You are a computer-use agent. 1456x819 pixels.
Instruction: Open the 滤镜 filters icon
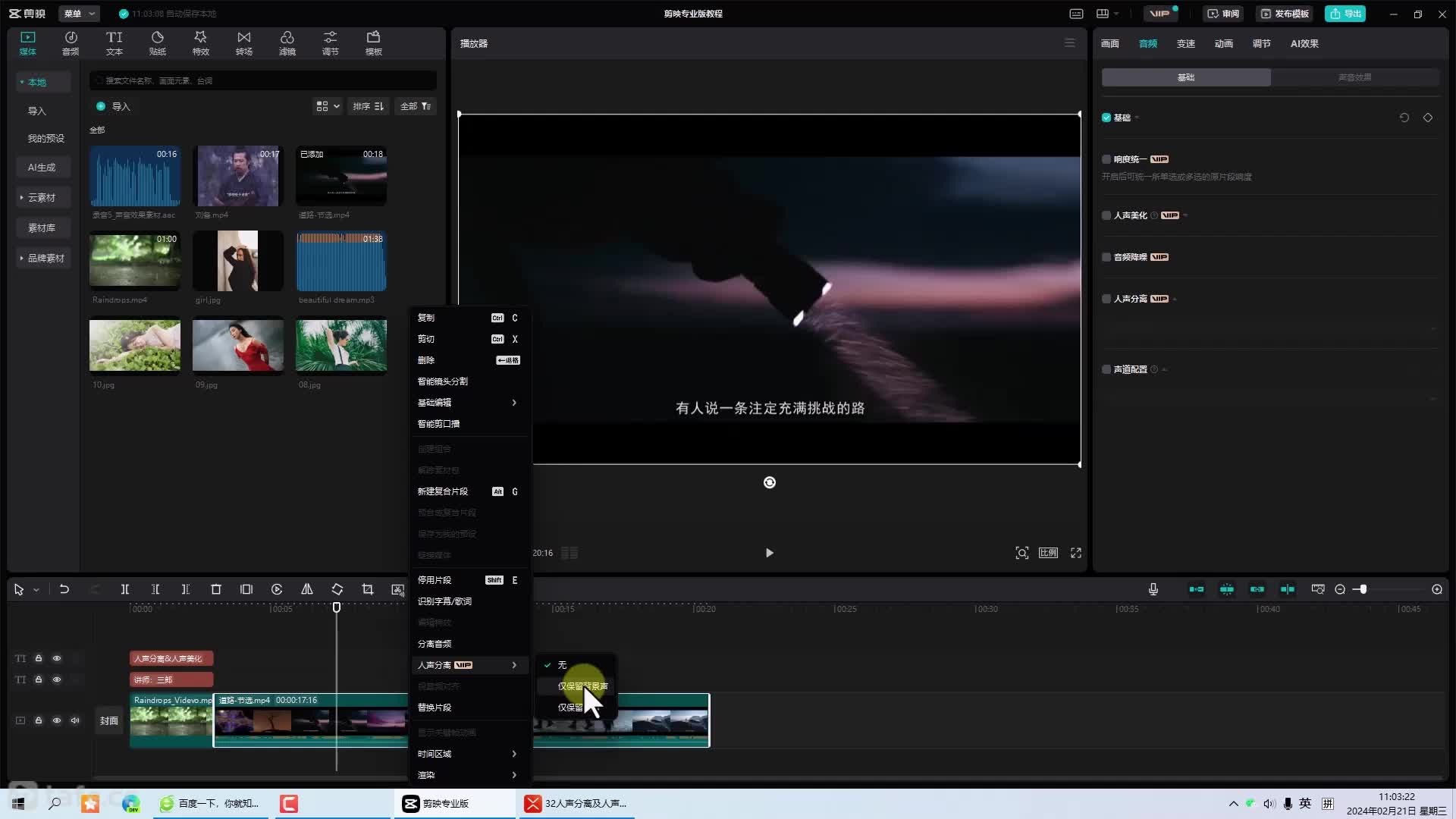pyautogui.click(x=287, y=43)
